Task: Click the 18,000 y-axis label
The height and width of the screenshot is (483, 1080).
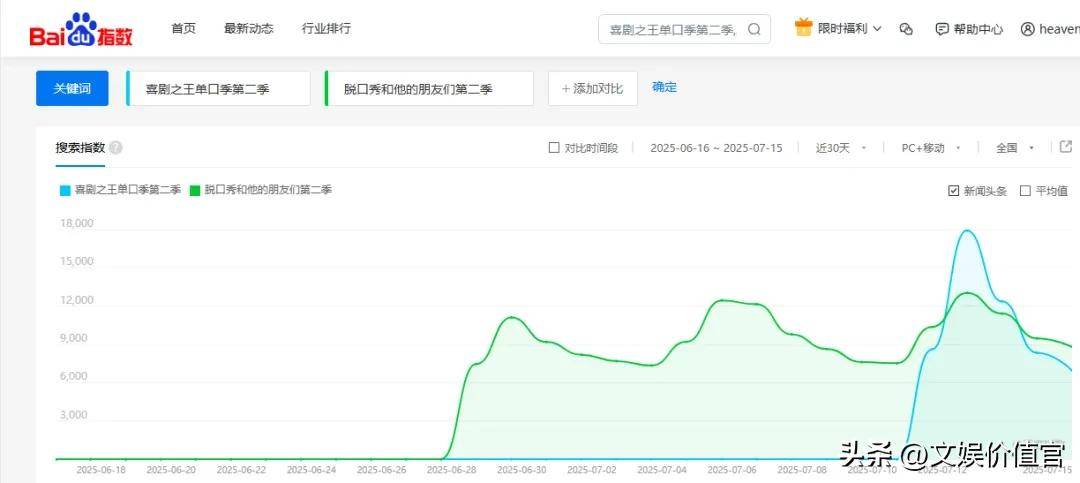Action: pyautogui.click(x=77, y=223)
